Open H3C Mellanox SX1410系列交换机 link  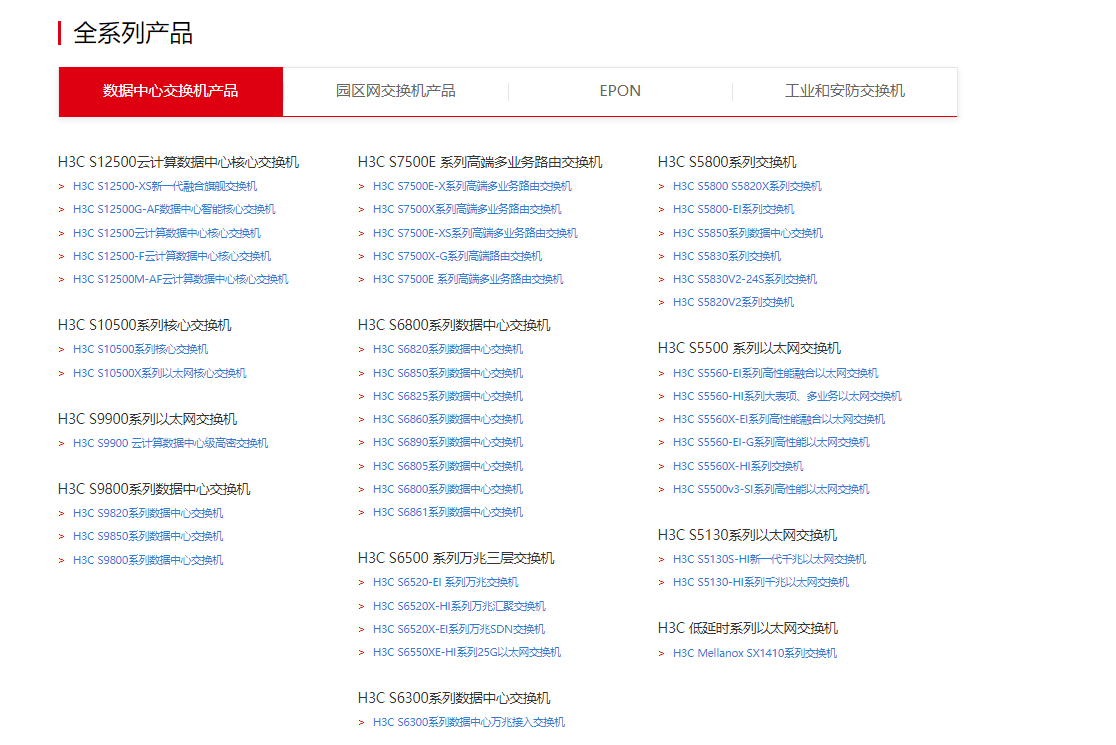click(x=755, y=653)
